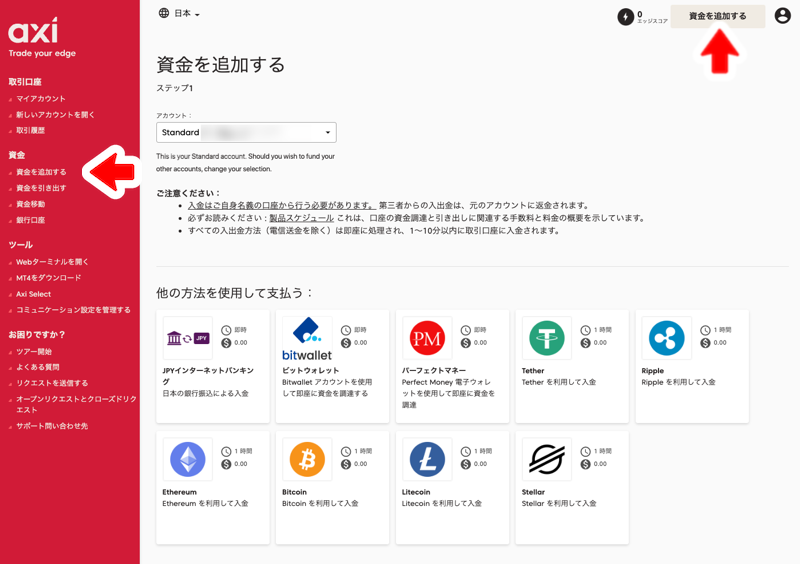Click the Bitcoin を利用して入金 description
Viewport: 800px width, 564px height.
pos(320,504)
